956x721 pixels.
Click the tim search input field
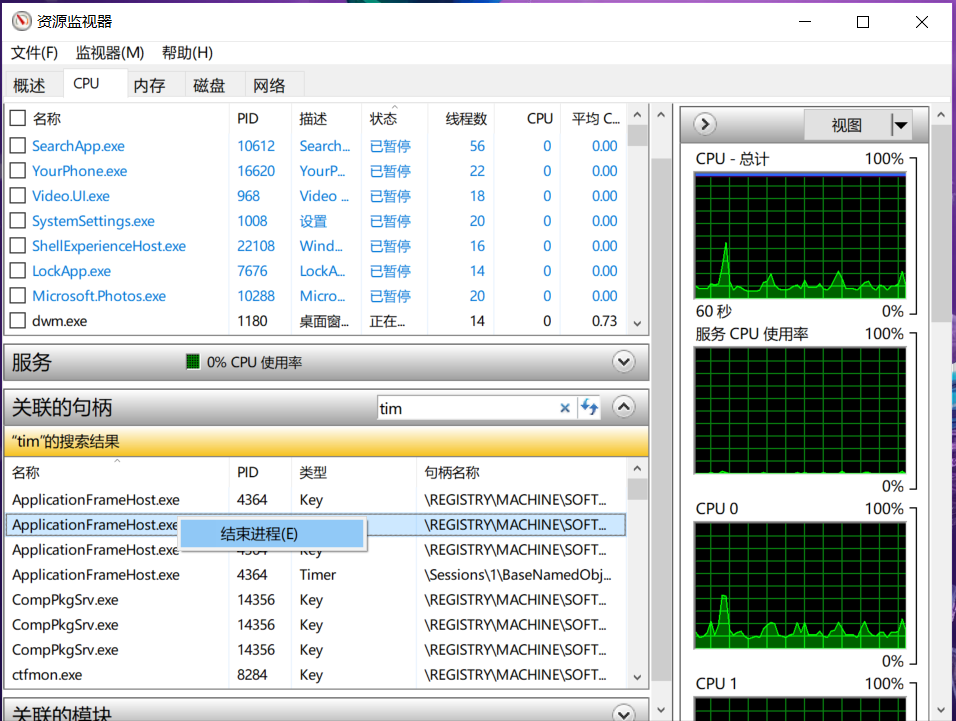pos(466,408)
